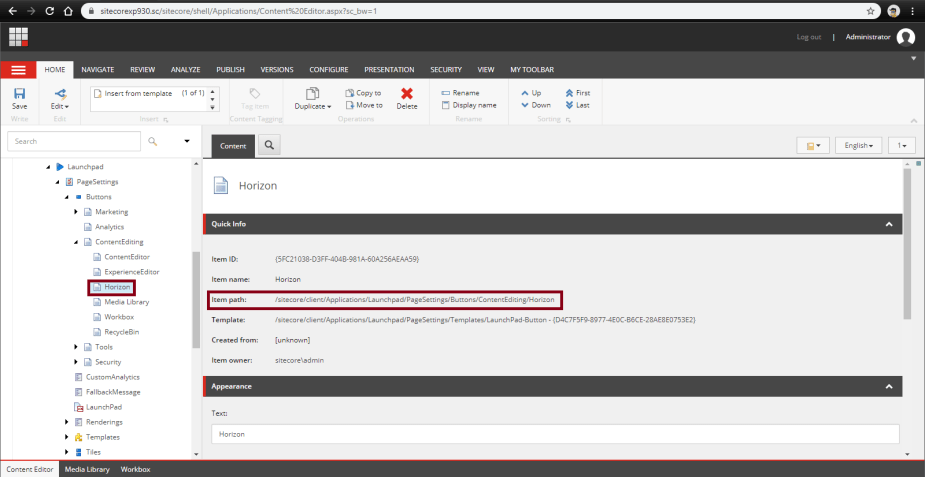Move item Up in sorting

coord(531,93)
